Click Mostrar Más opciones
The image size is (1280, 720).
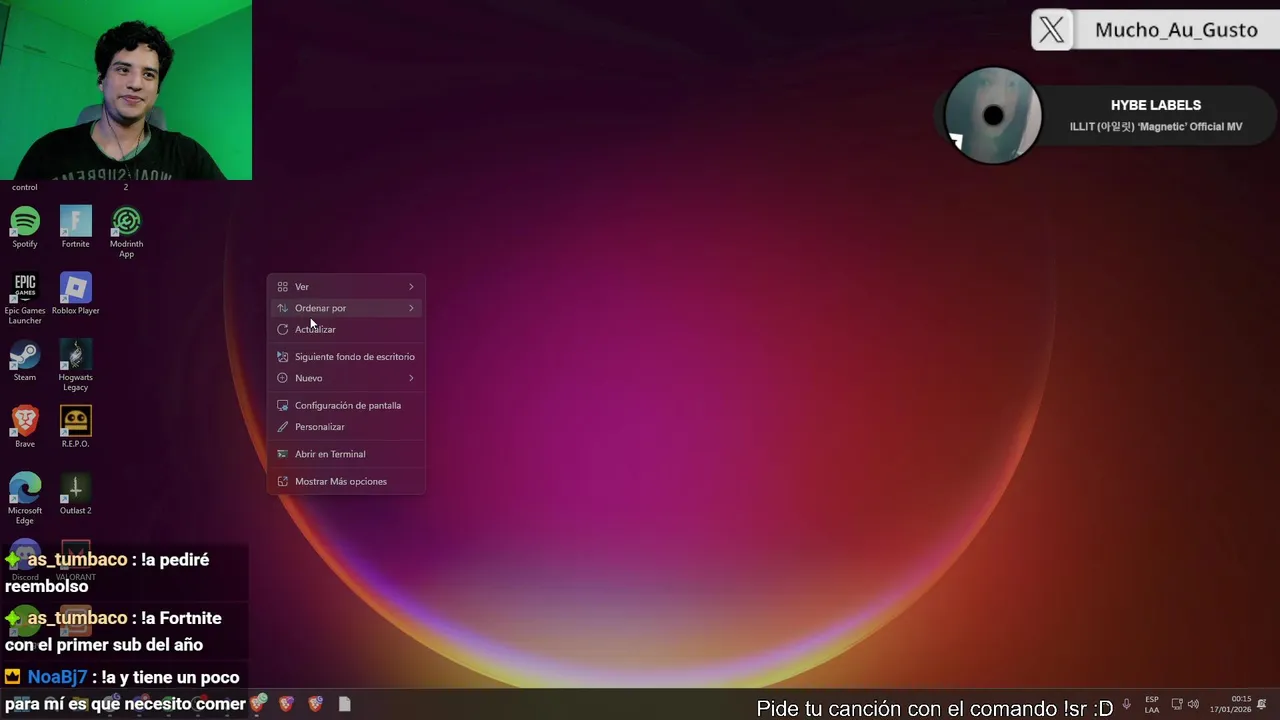point(346,481)
